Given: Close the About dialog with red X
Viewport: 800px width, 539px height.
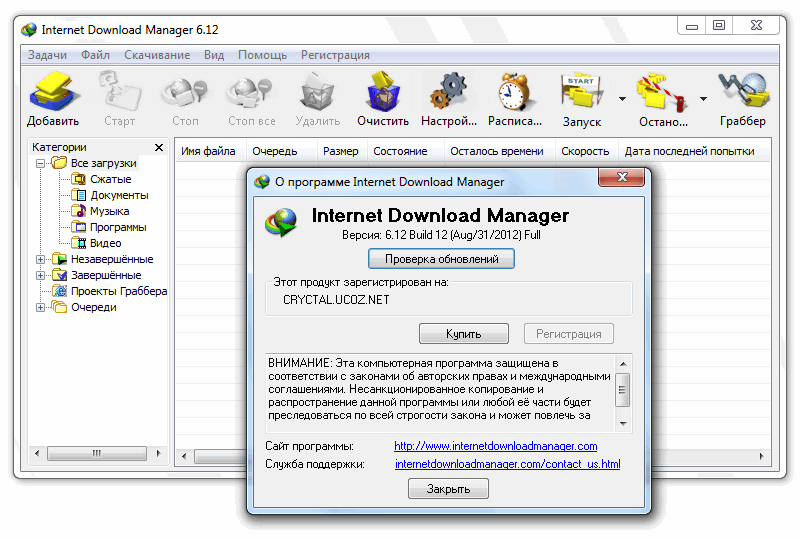Looking at the screenshot, I should click(621, 177).
